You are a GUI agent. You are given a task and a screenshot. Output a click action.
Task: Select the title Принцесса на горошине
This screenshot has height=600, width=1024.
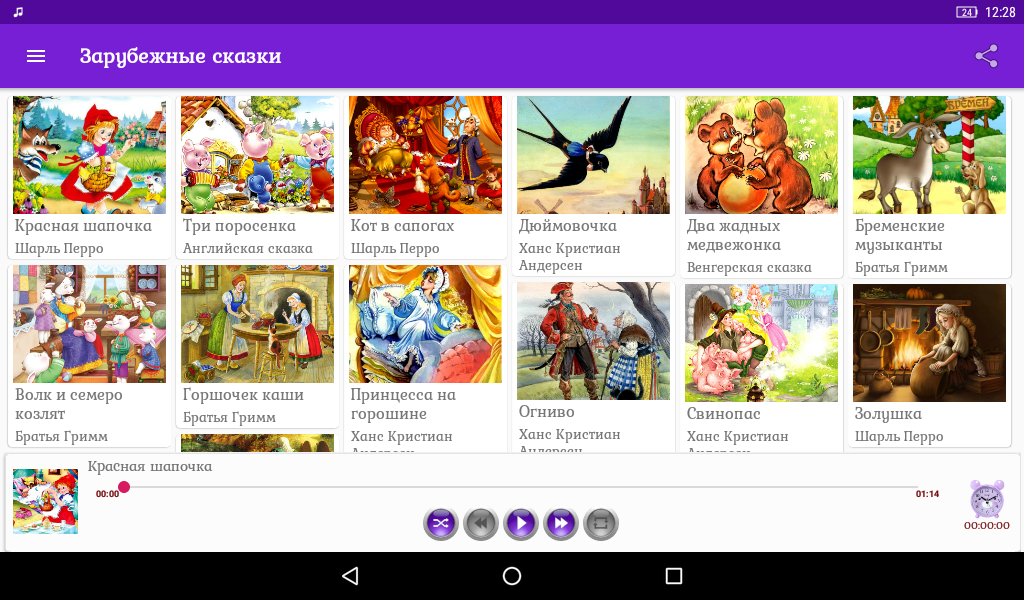[x=403, y=404]
